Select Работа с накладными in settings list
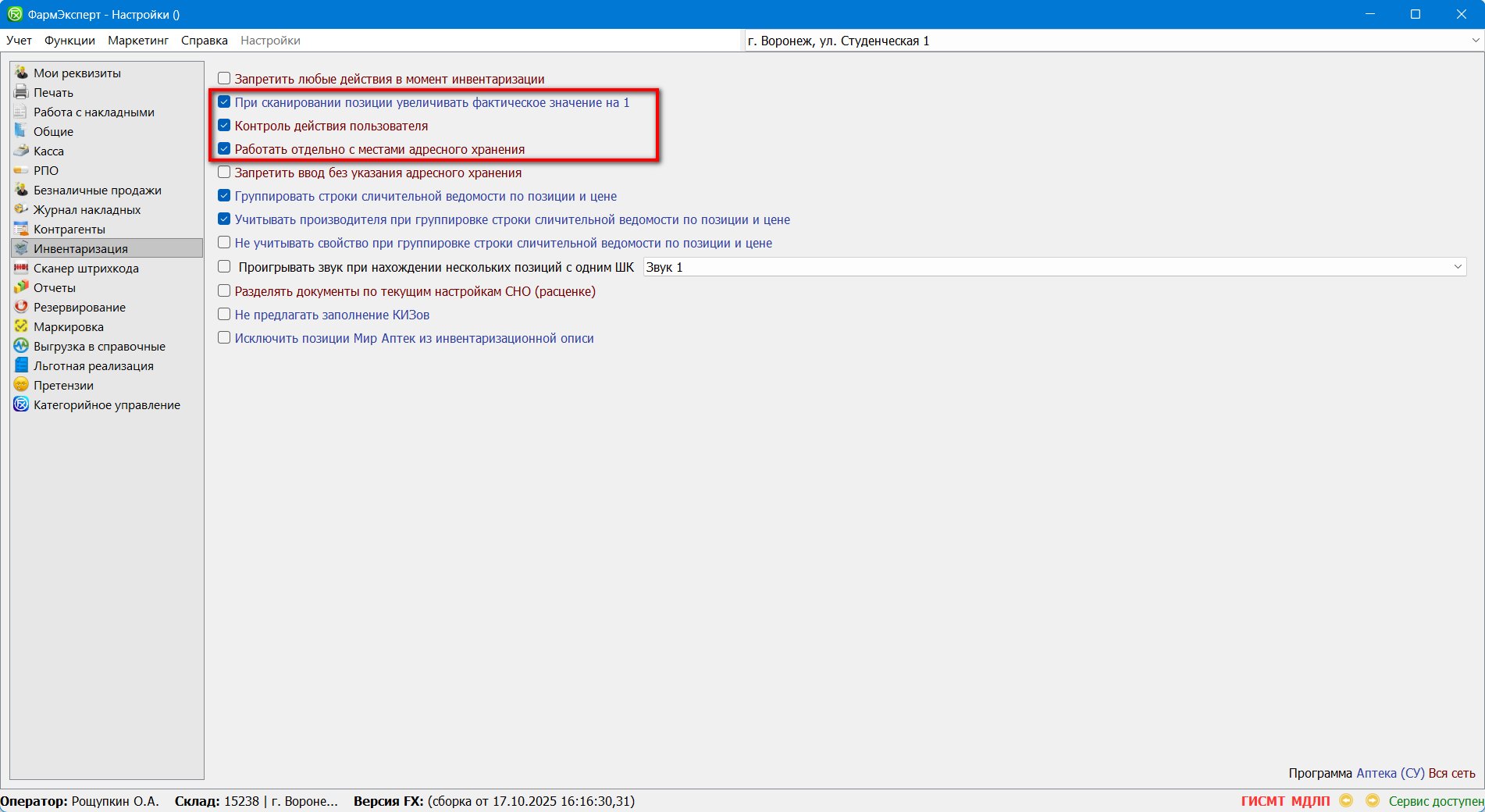 (x=94, y=112)
